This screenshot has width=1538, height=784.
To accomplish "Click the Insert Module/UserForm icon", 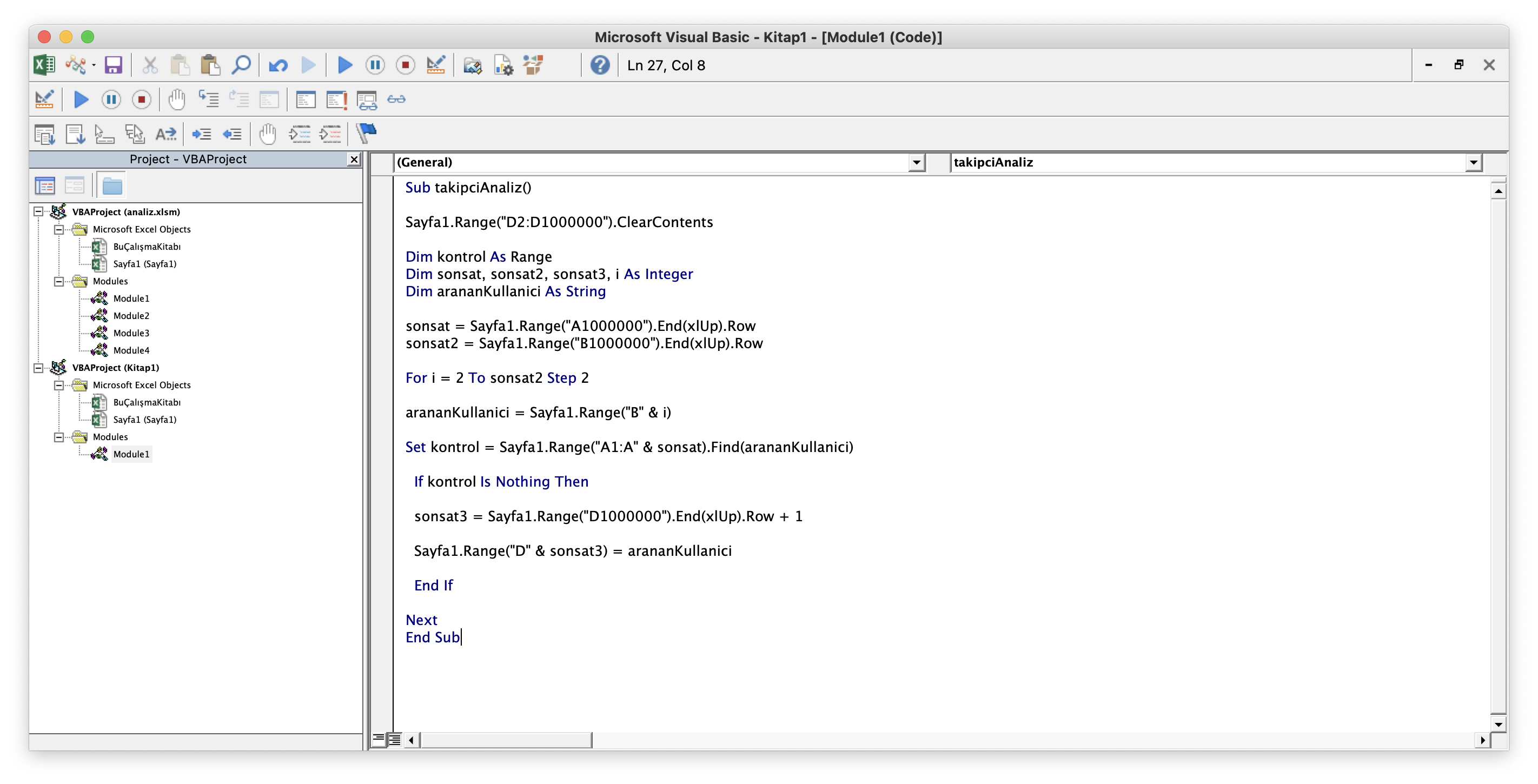I will point(76,65).
